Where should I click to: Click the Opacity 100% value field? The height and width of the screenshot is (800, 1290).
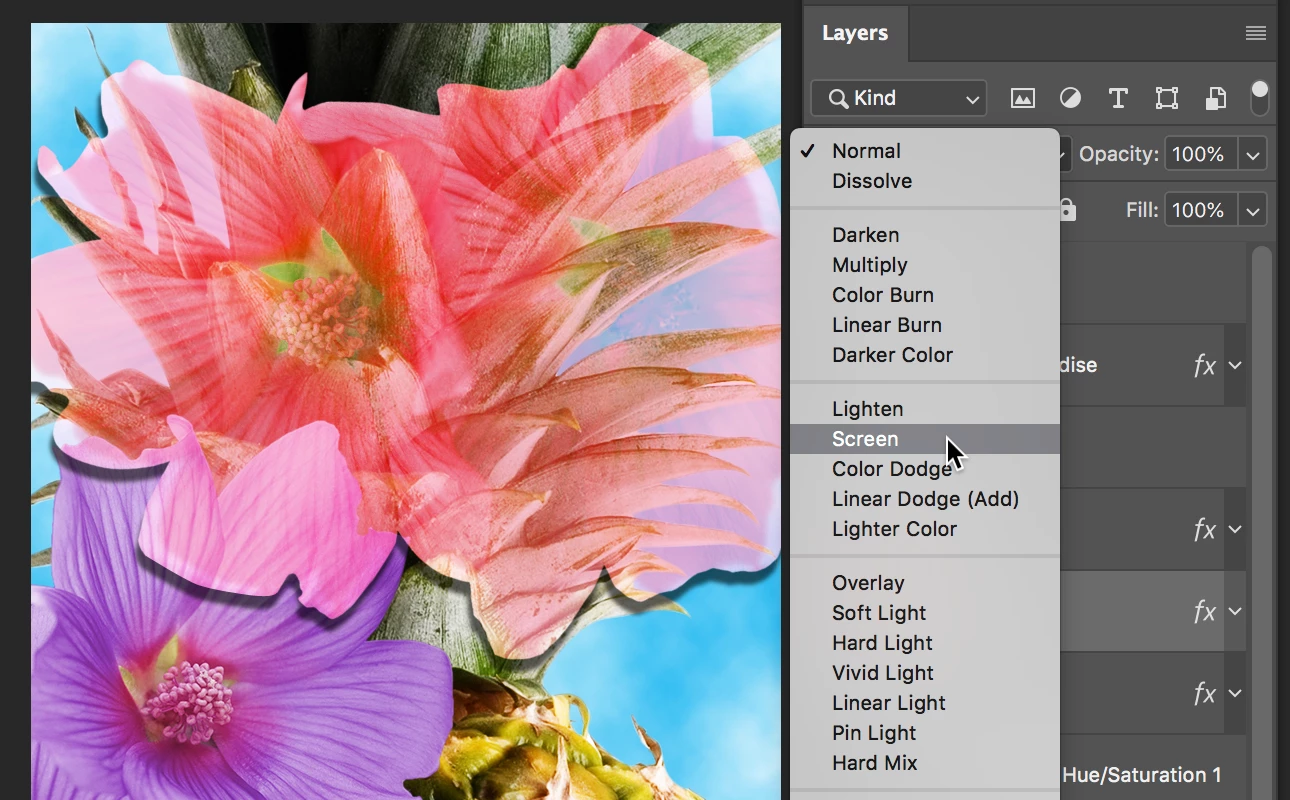[1200, 154]
